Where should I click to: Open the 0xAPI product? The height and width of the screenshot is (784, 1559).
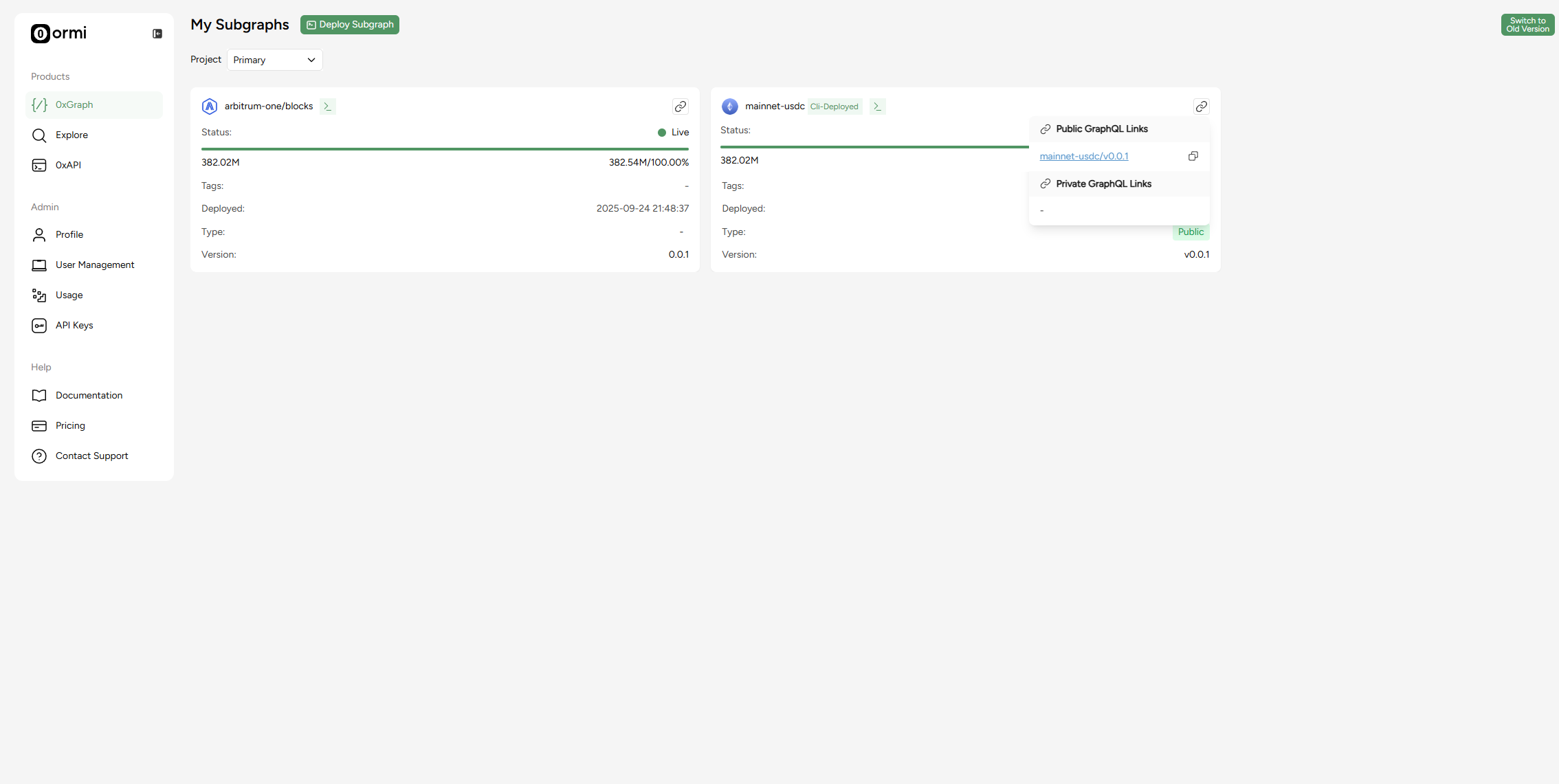tap(68, 166)
